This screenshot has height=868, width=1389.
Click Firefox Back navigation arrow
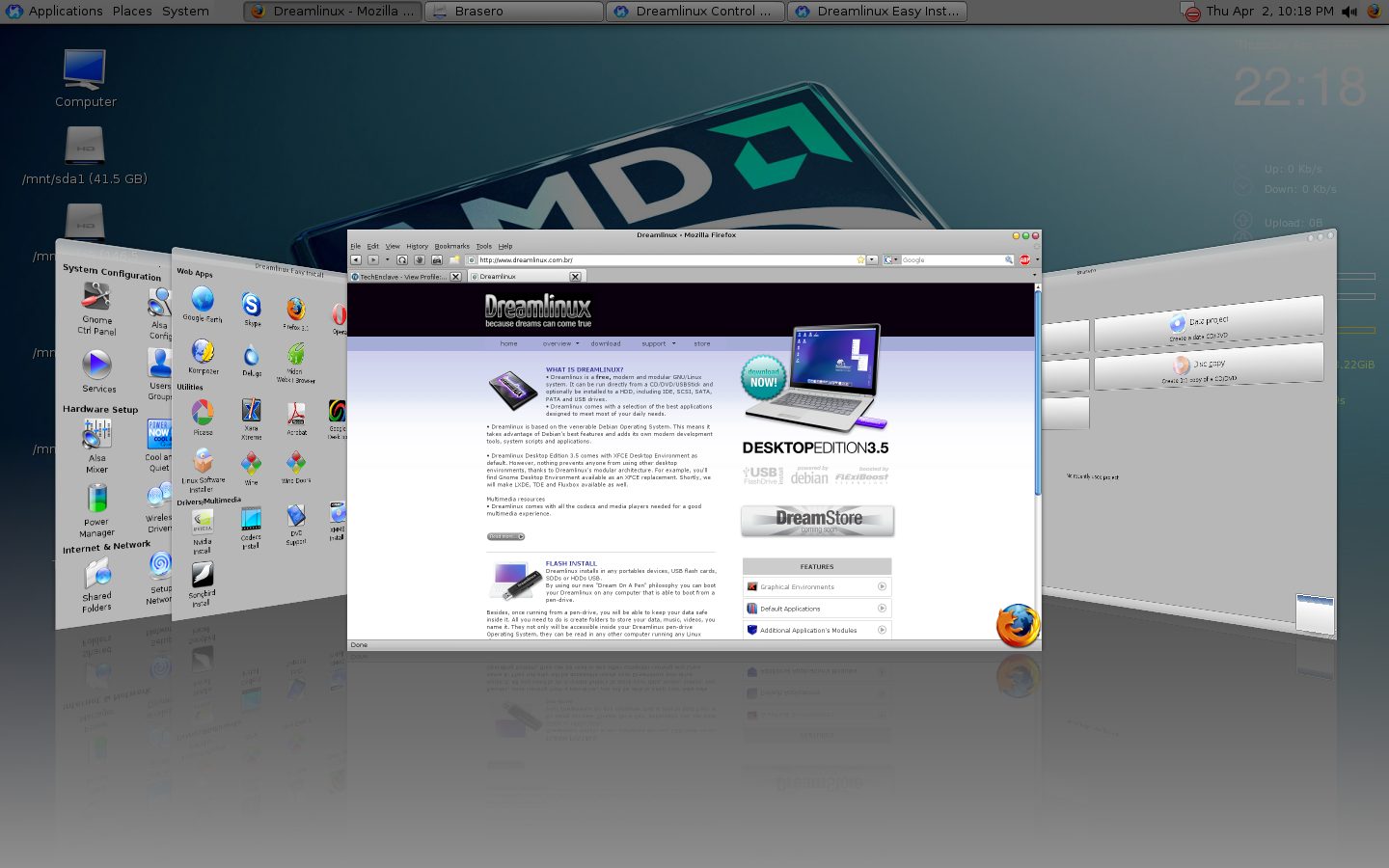click(x=356, y=259)
